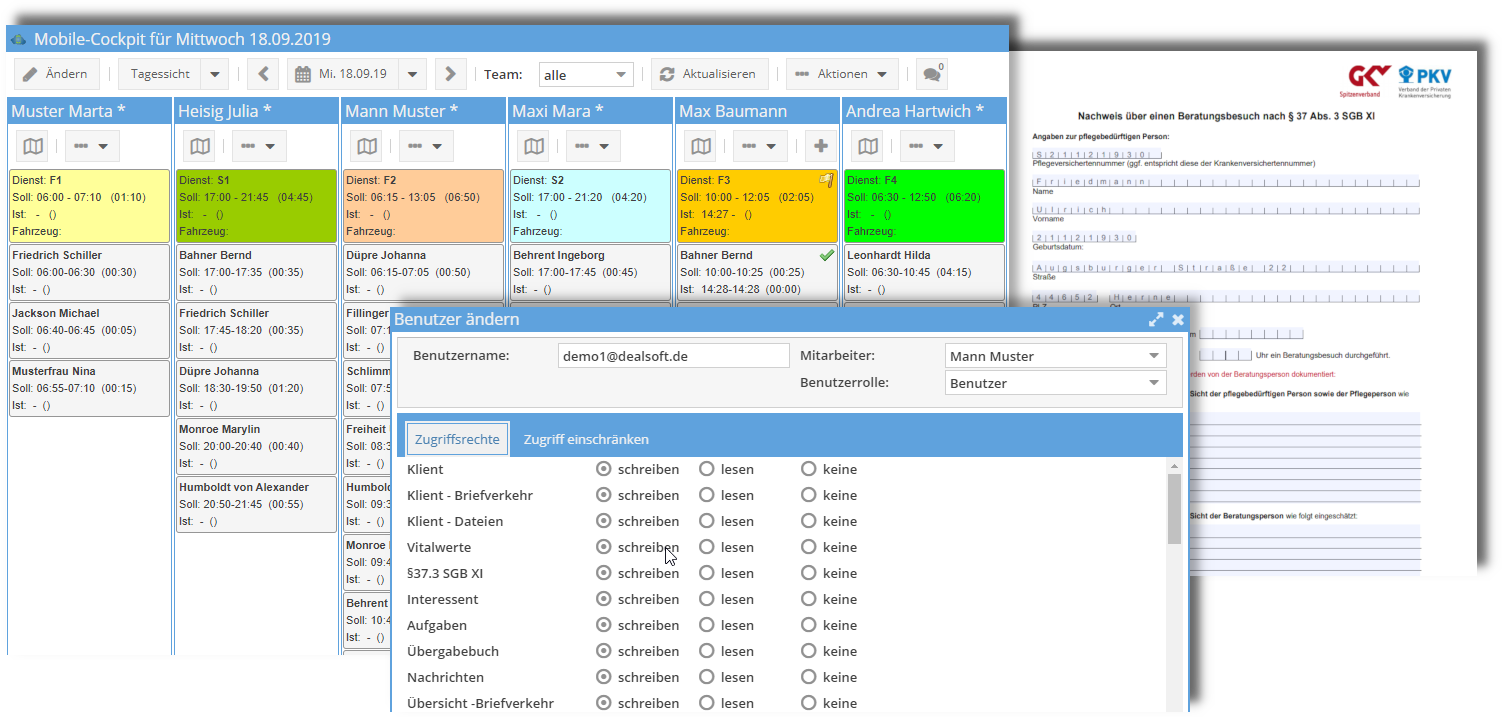Click the Ändern button
This screenshot has height=717, width=1502.
coord(58,73)
